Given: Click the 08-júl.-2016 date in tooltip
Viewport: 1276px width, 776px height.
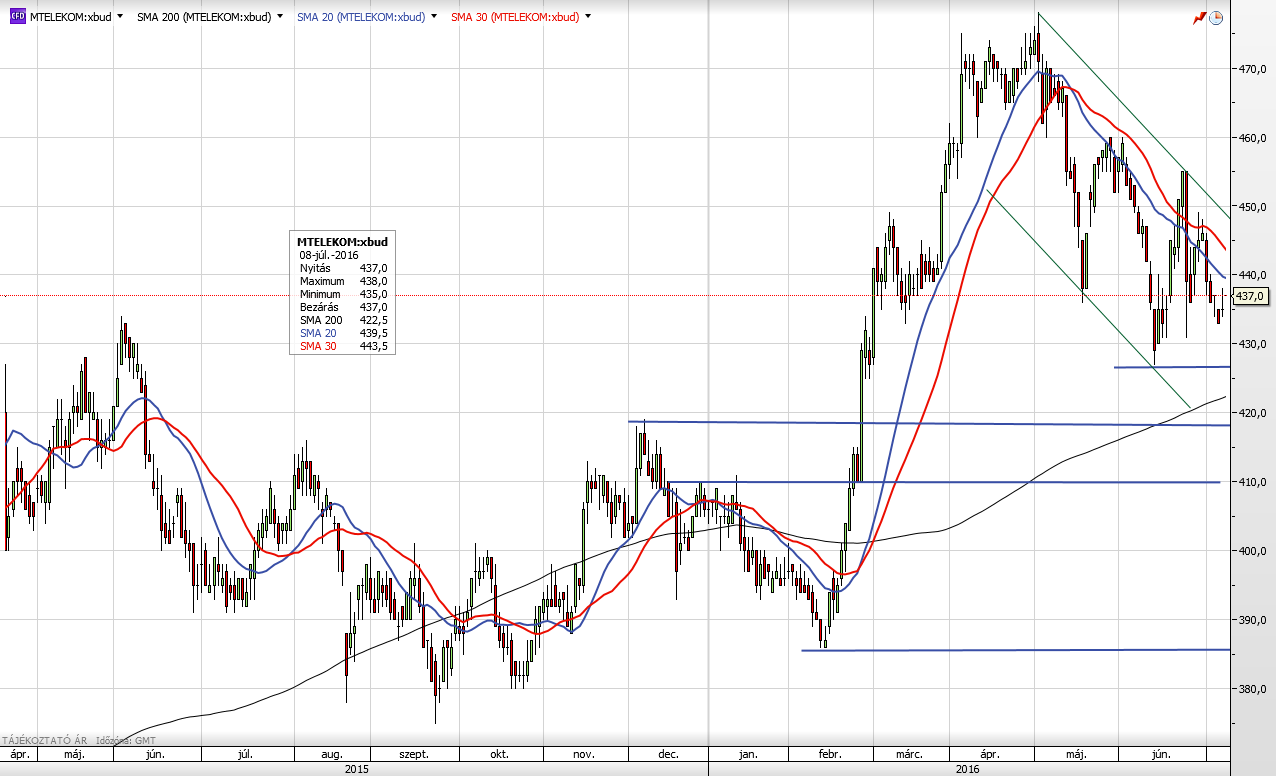Looking at the screenshot, I should 329,255.
